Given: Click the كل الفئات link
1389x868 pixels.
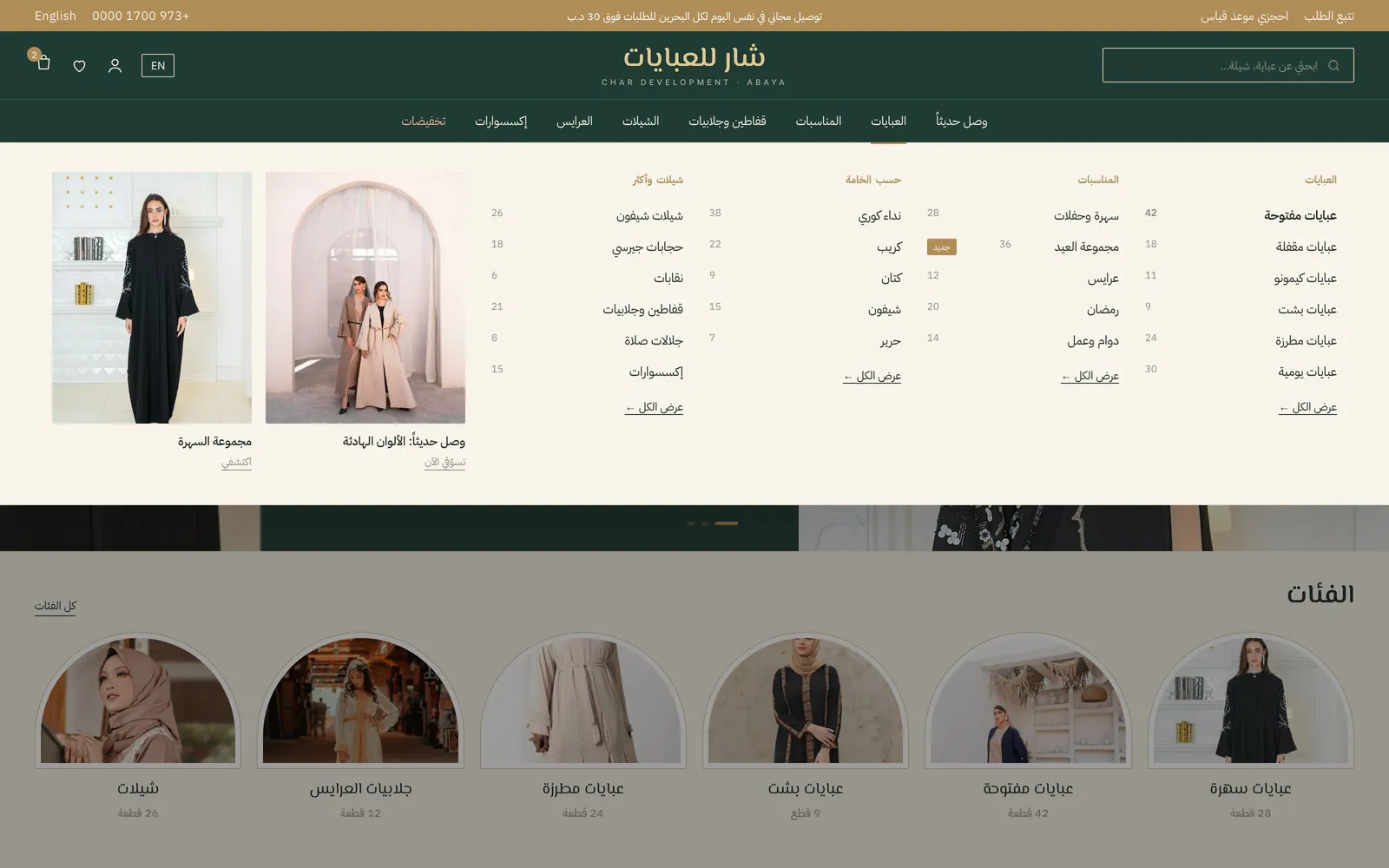Looking at the screenshot, I should click(x=56, y=606).
